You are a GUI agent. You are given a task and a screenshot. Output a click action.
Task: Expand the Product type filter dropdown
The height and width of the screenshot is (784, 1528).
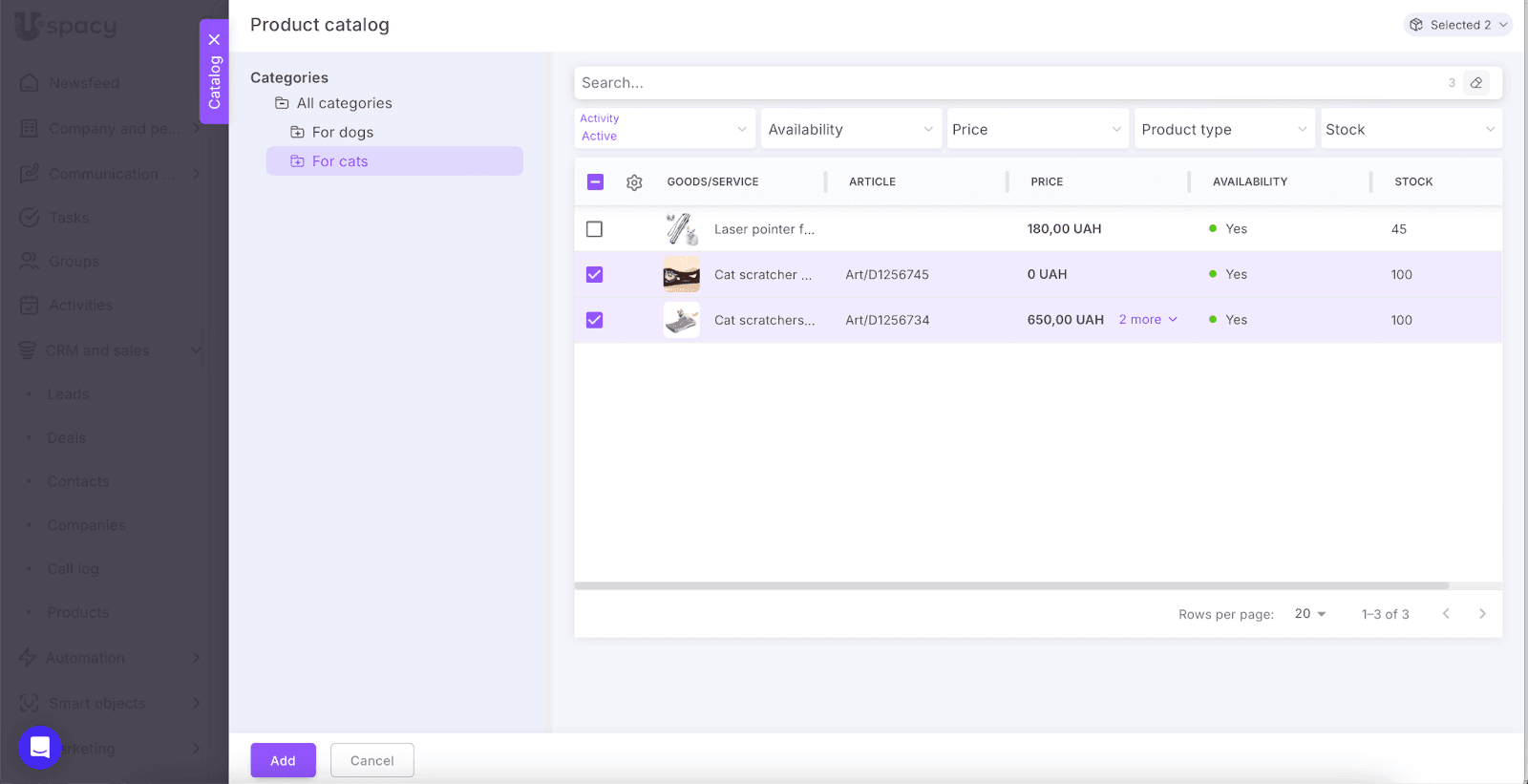[x=1223, y=129]
